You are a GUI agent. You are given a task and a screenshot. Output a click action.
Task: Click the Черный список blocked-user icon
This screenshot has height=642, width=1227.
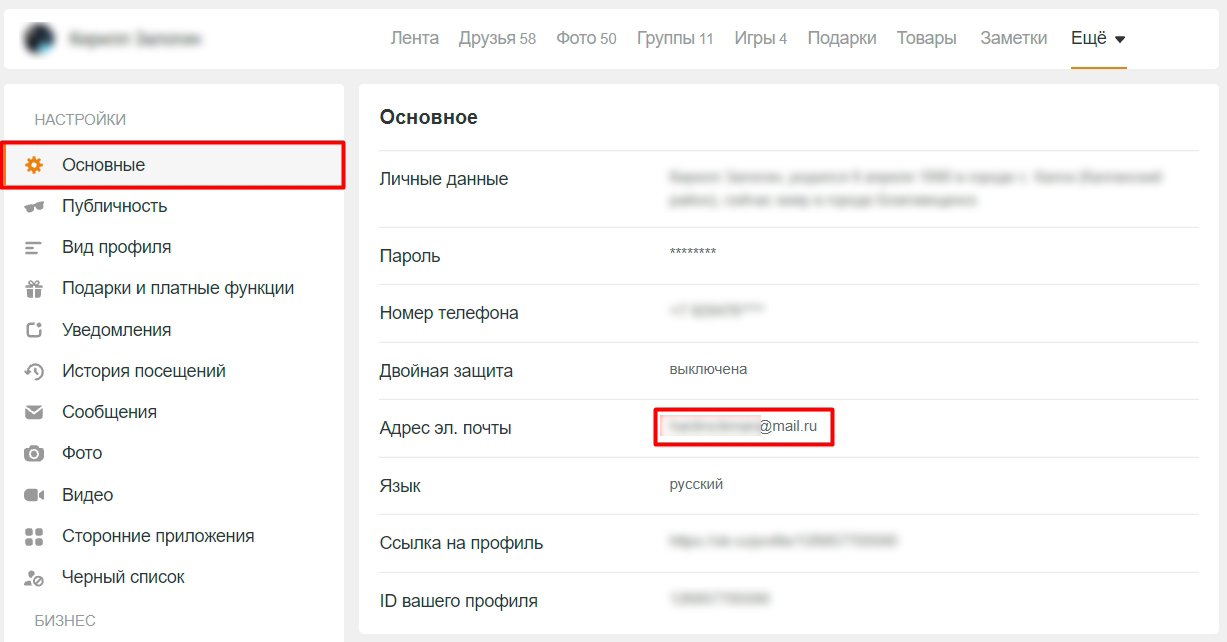coord(34,578)
